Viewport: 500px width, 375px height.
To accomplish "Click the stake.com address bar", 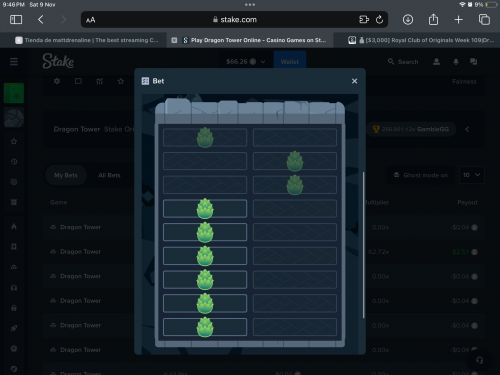I will [x=235, y=20].
